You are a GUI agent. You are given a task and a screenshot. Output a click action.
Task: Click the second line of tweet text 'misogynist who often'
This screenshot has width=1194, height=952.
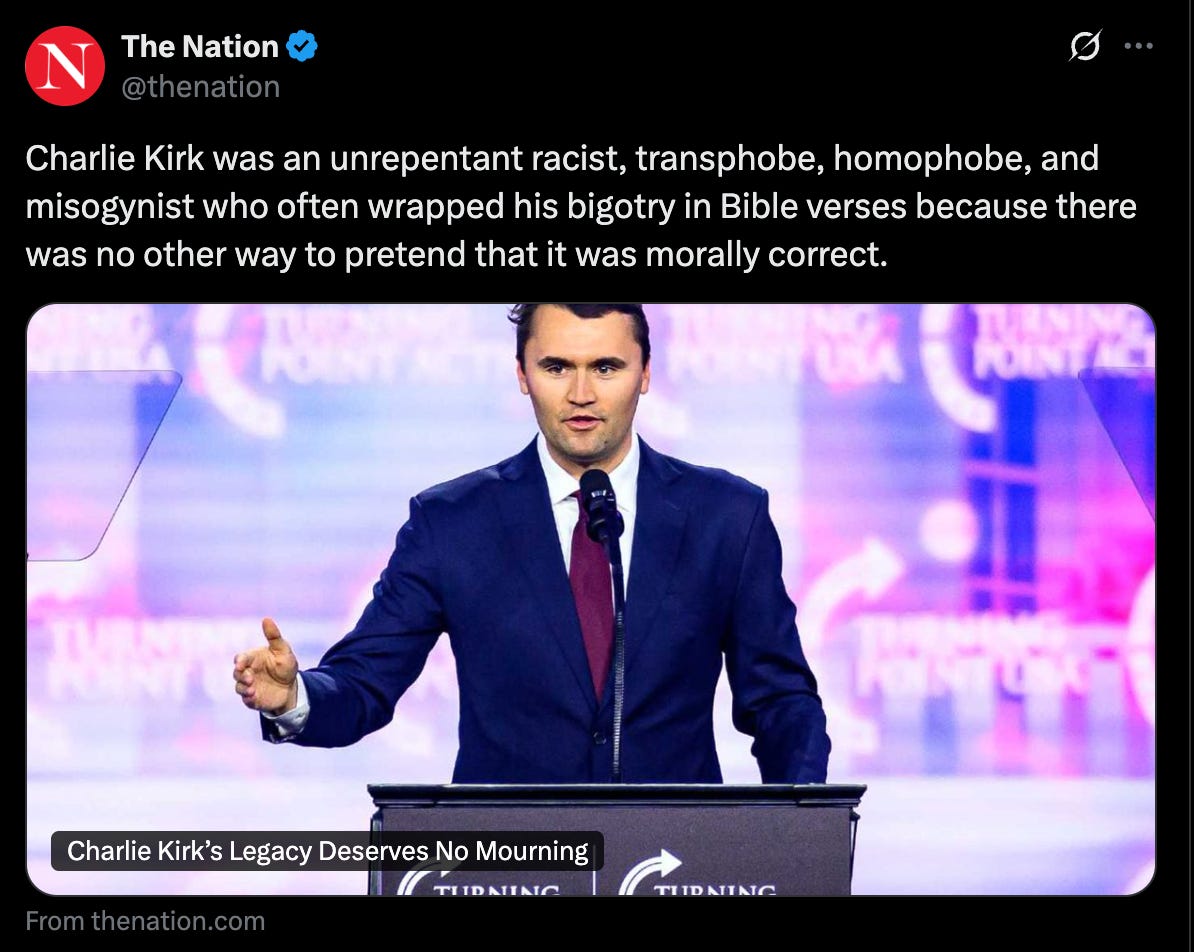[581, 206]
